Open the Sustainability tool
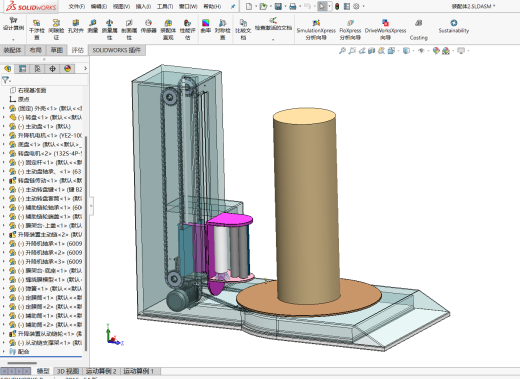520x379 pixels. tap(454, 26)
